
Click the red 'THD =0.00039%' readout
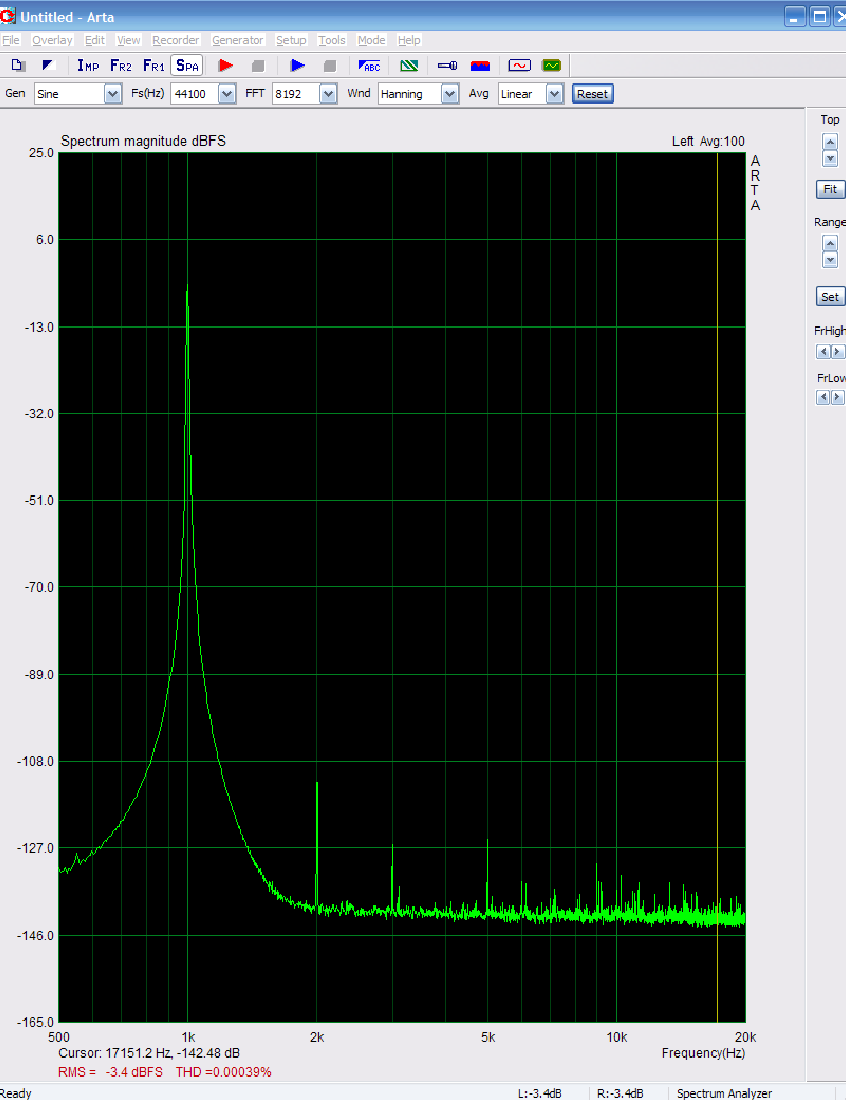point(223,1072)
